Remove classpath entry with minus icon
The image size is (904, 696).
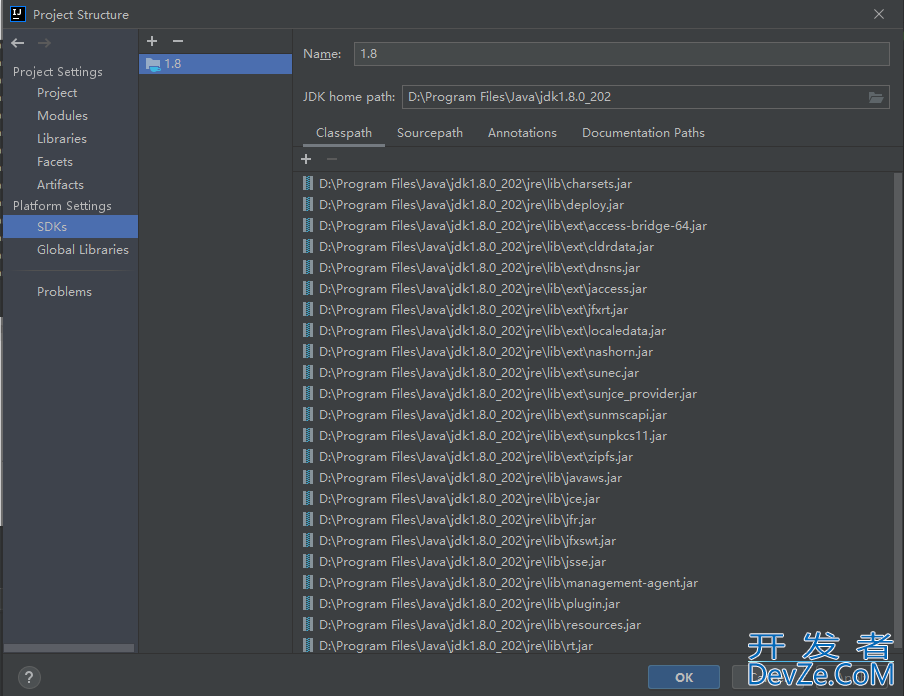pyautogui.click(x=332, y=159)
